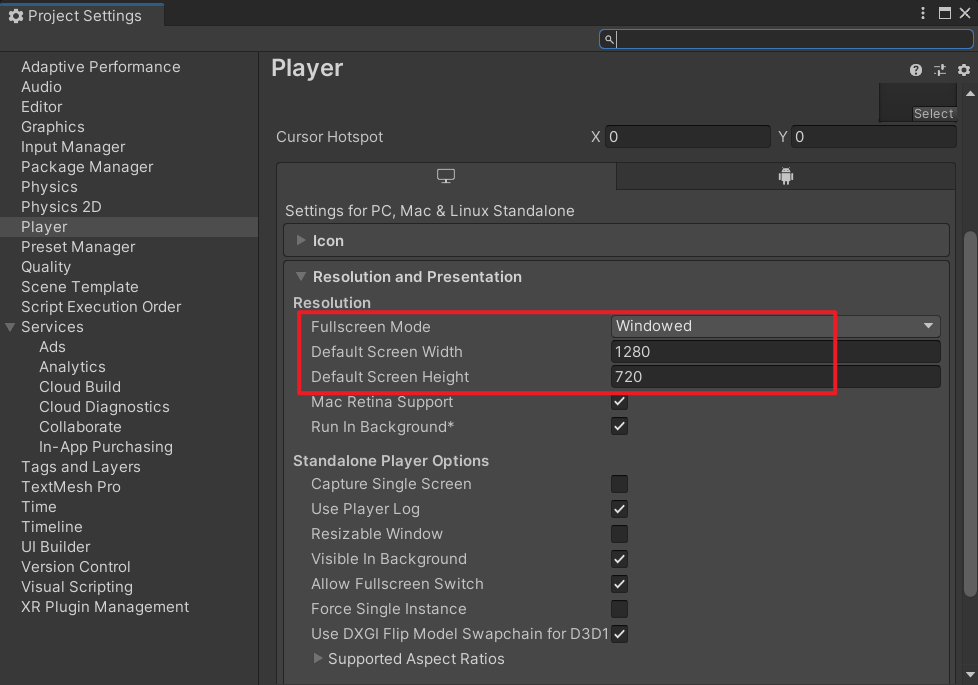Click the Player panel scrollbar thumb

[x=970, y=414]
